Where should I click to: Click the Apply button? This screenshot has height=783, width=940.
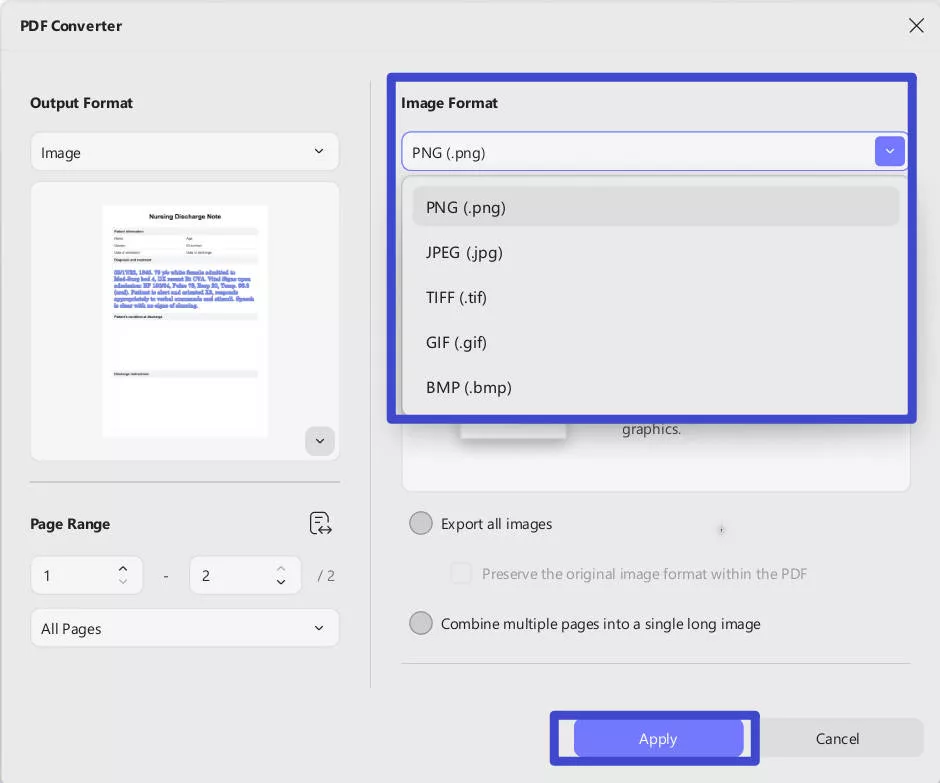pos(657,738)
